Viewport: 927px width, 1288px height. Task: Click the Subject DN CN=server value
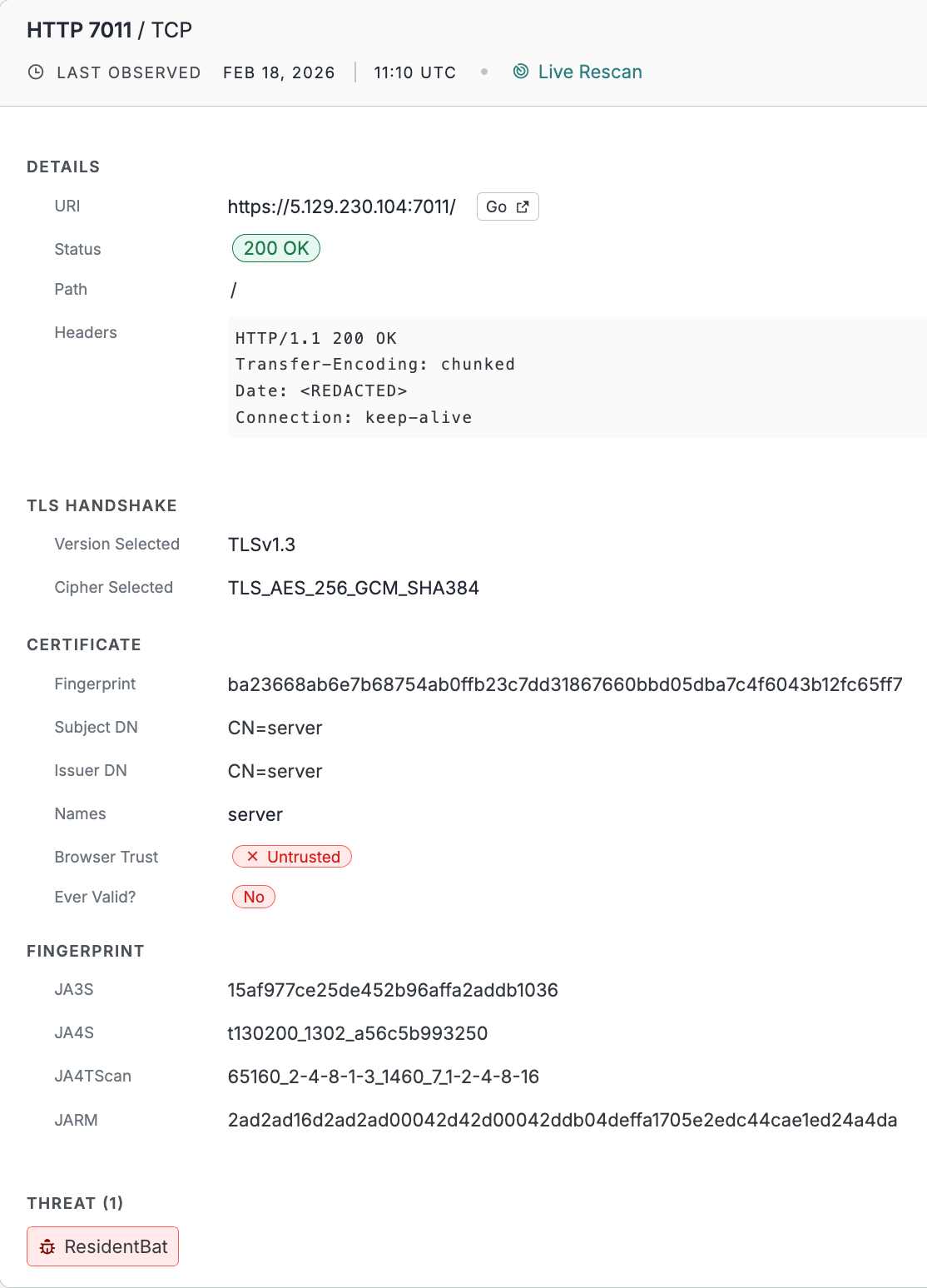pyautogui.click(x=275, y=728)
